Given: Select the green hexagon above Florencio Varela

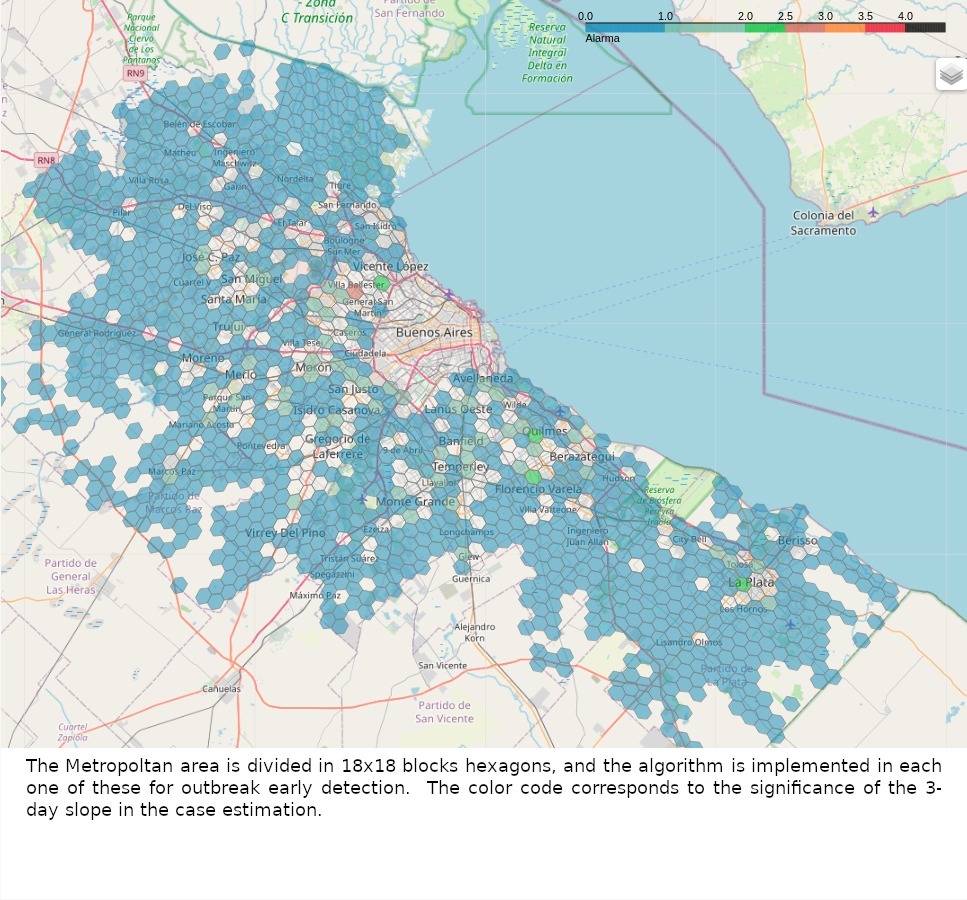Looking at the screenshot, I should 533,477.
